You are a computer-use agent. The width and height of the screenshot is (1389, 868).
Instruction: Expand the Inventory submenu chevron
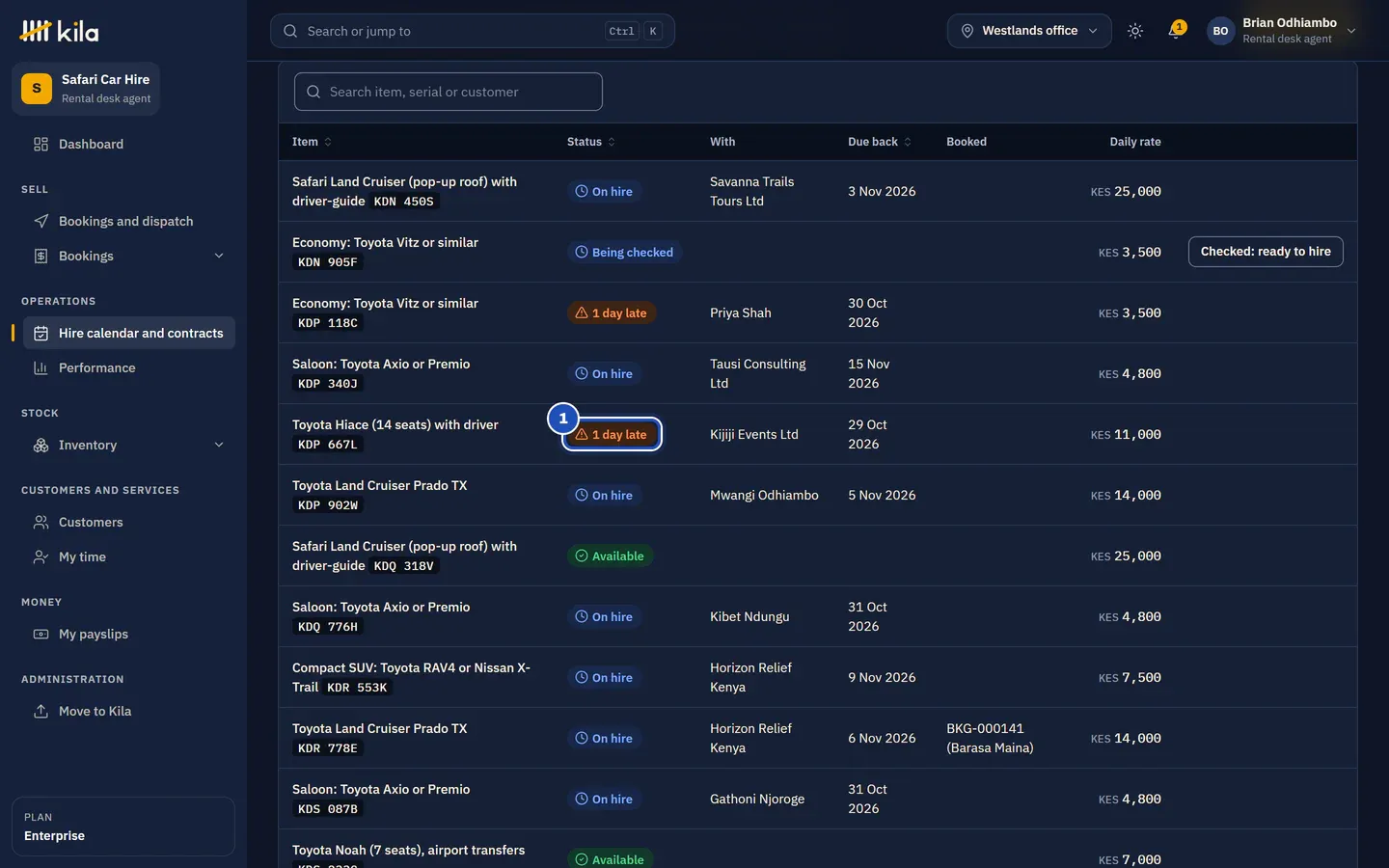[219, 445]
